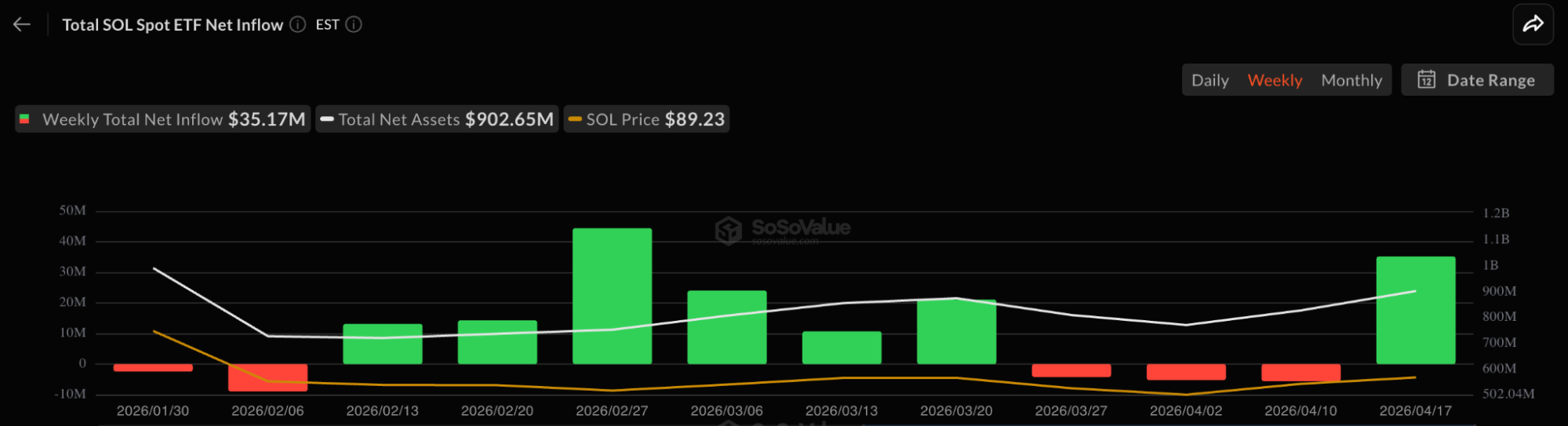Click info icon beside Net Inflow title
Image resolution: width=1568 pixels, height=426 pixels.
point(297,24)
